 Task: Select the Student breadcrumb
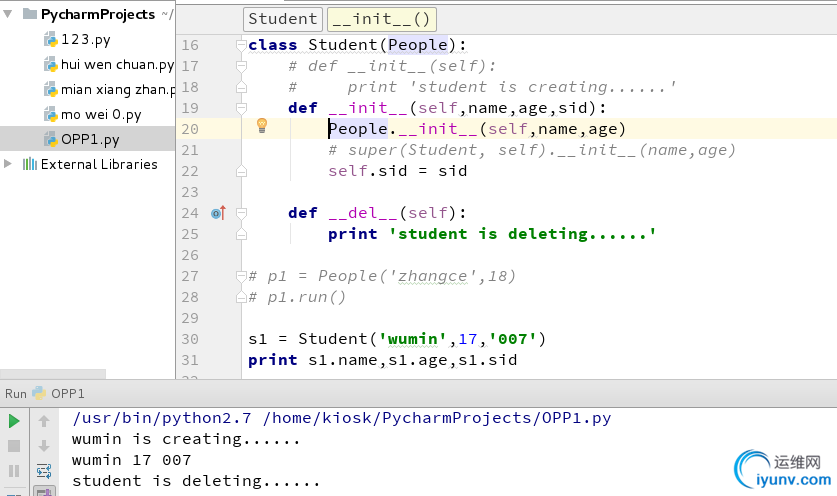(x=282, y=19)
